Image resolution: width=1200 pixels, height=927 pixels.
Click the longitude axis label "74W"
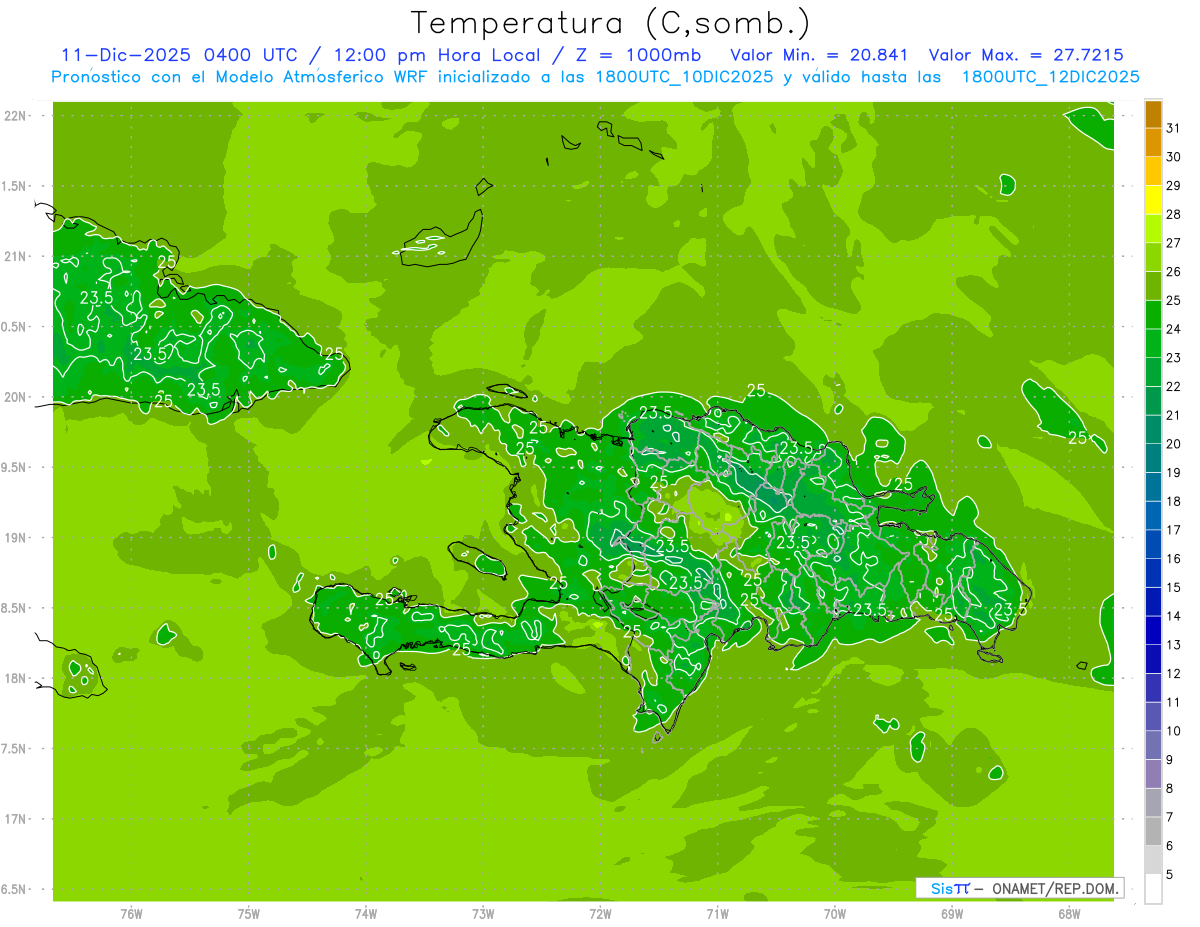pos(366,913)
